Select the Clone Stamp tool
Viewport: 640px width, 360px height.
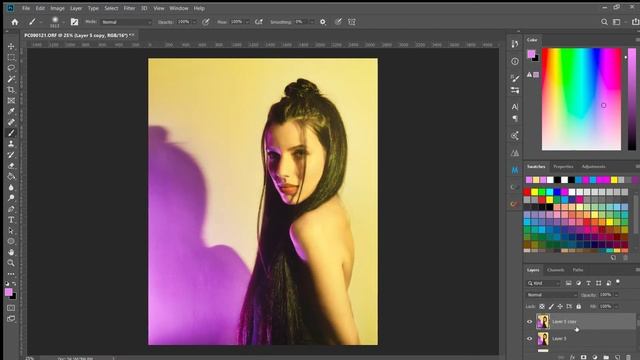click(x=11, y=144)
